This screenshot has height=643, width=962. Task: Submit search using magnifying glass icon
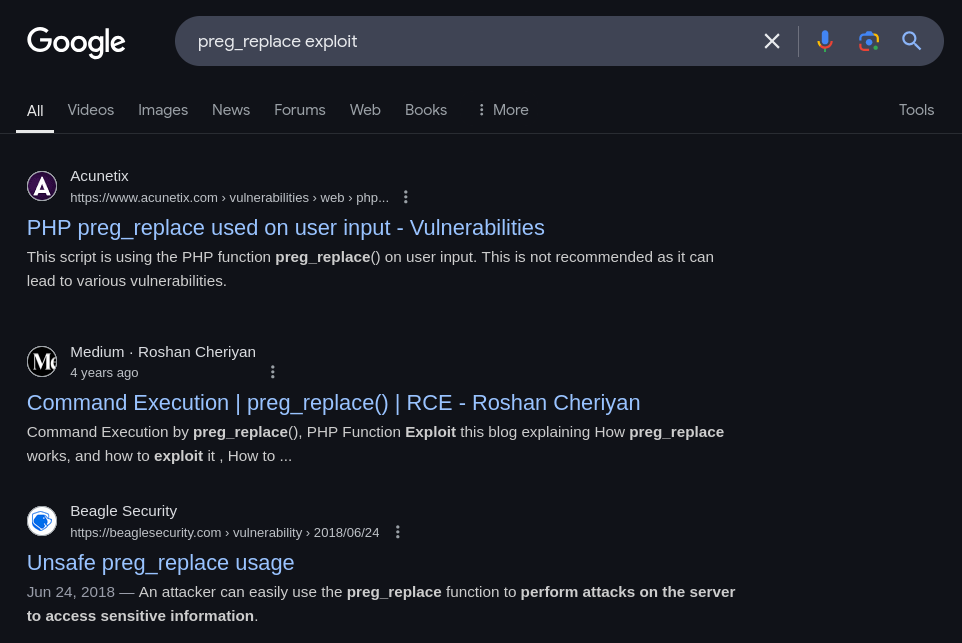[x=911, y=41]
